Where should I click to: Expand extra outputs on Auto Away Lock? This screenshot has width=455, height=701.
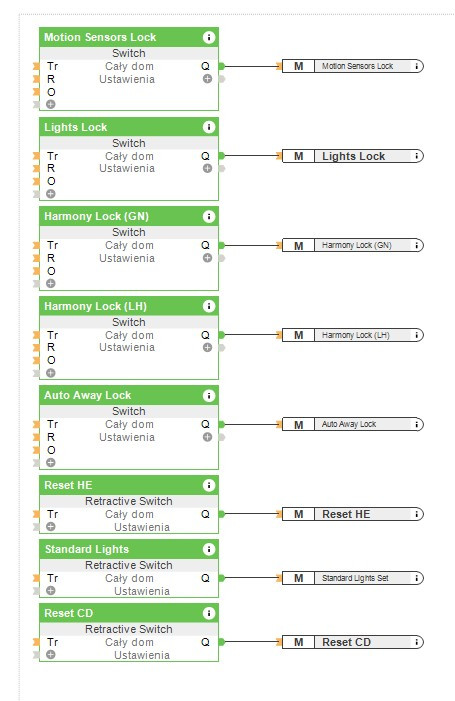point(207,437)
